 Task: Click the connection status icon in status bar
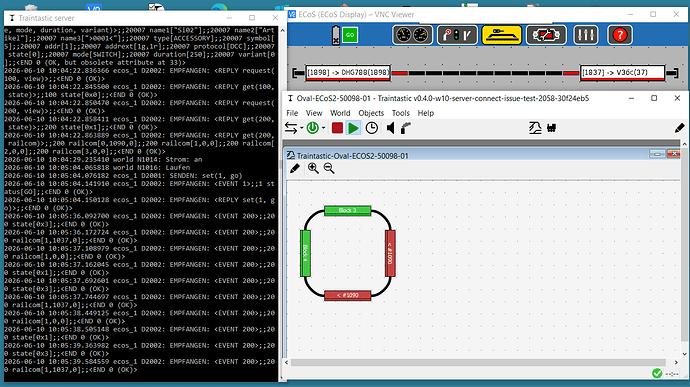pyautogui.click(x=672, y=374)
